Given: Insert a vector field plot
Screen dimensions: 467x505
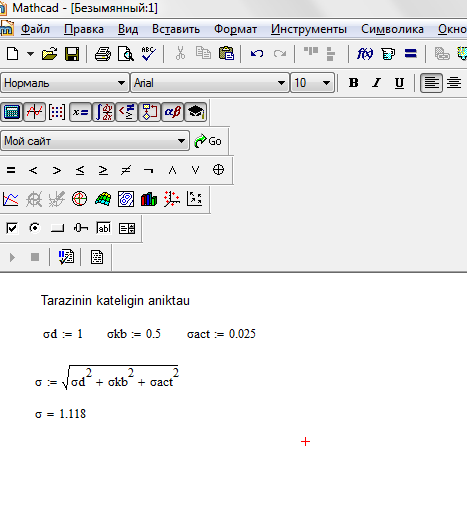Looking at the screenshot, I should (x=195, y=199).
